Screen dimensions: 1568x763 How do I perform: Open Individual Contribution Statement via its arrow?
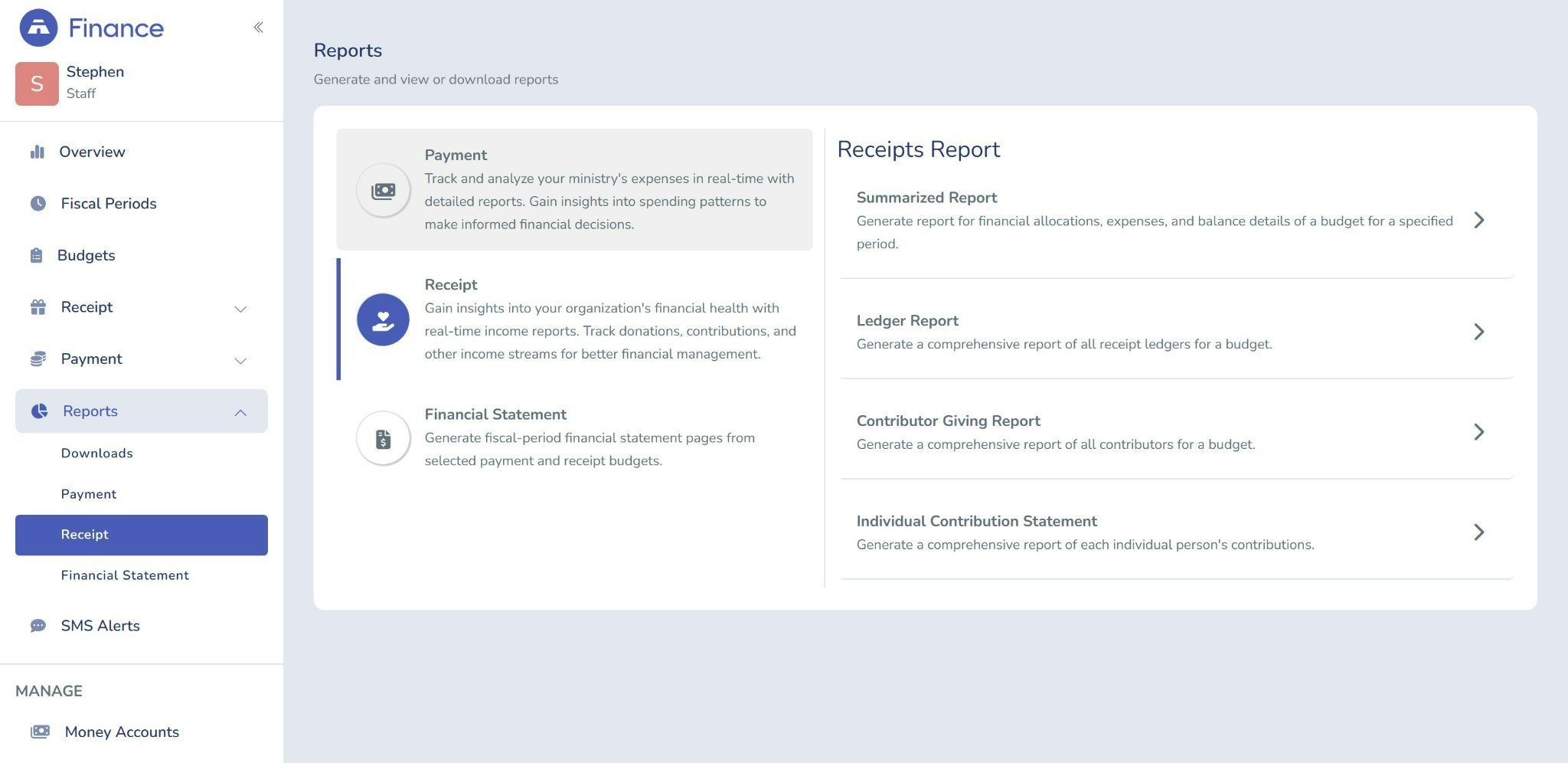pos(1479,532)
